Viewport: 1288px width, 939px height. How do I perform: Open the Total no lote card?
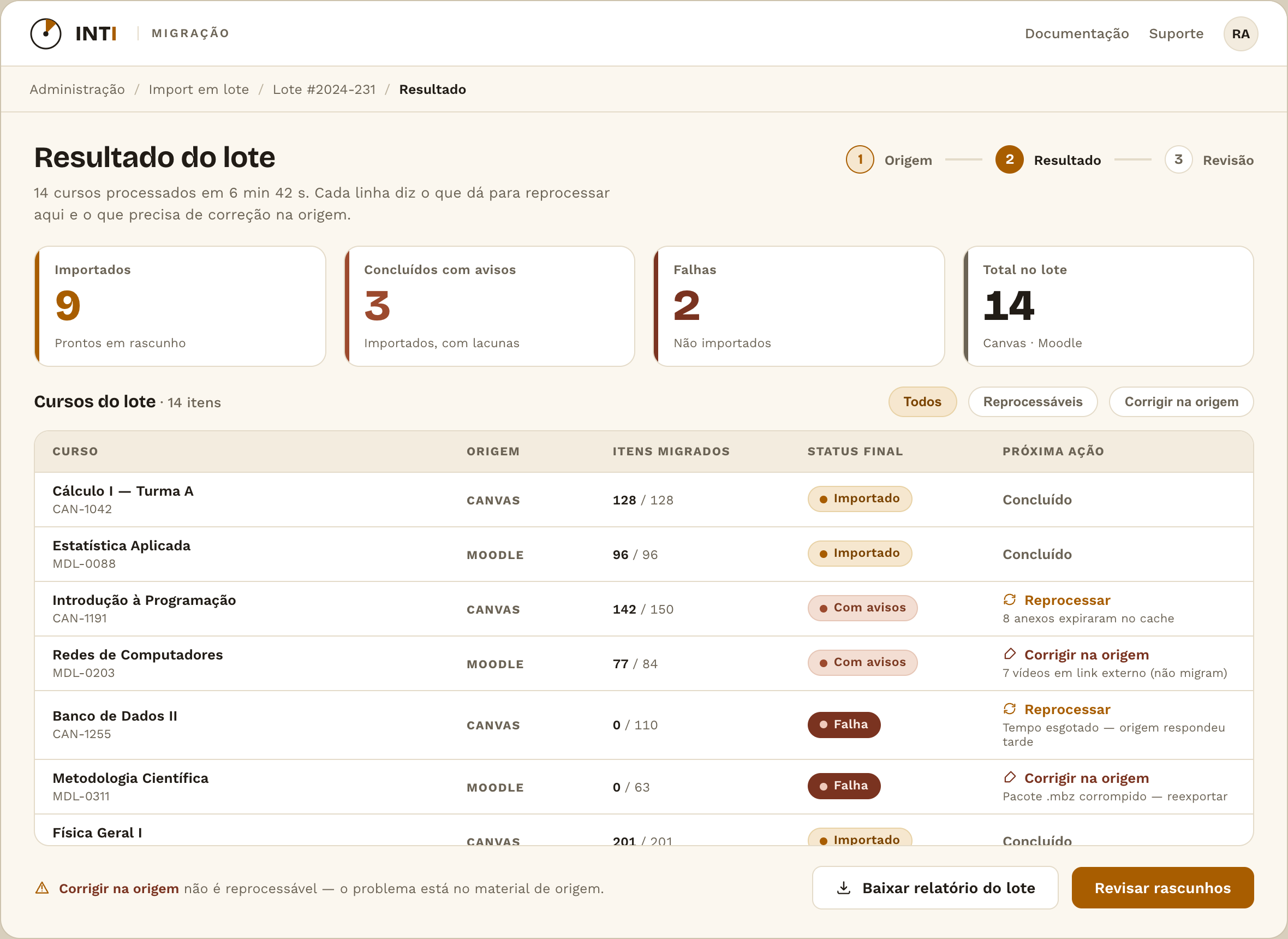click(1108, 306)
